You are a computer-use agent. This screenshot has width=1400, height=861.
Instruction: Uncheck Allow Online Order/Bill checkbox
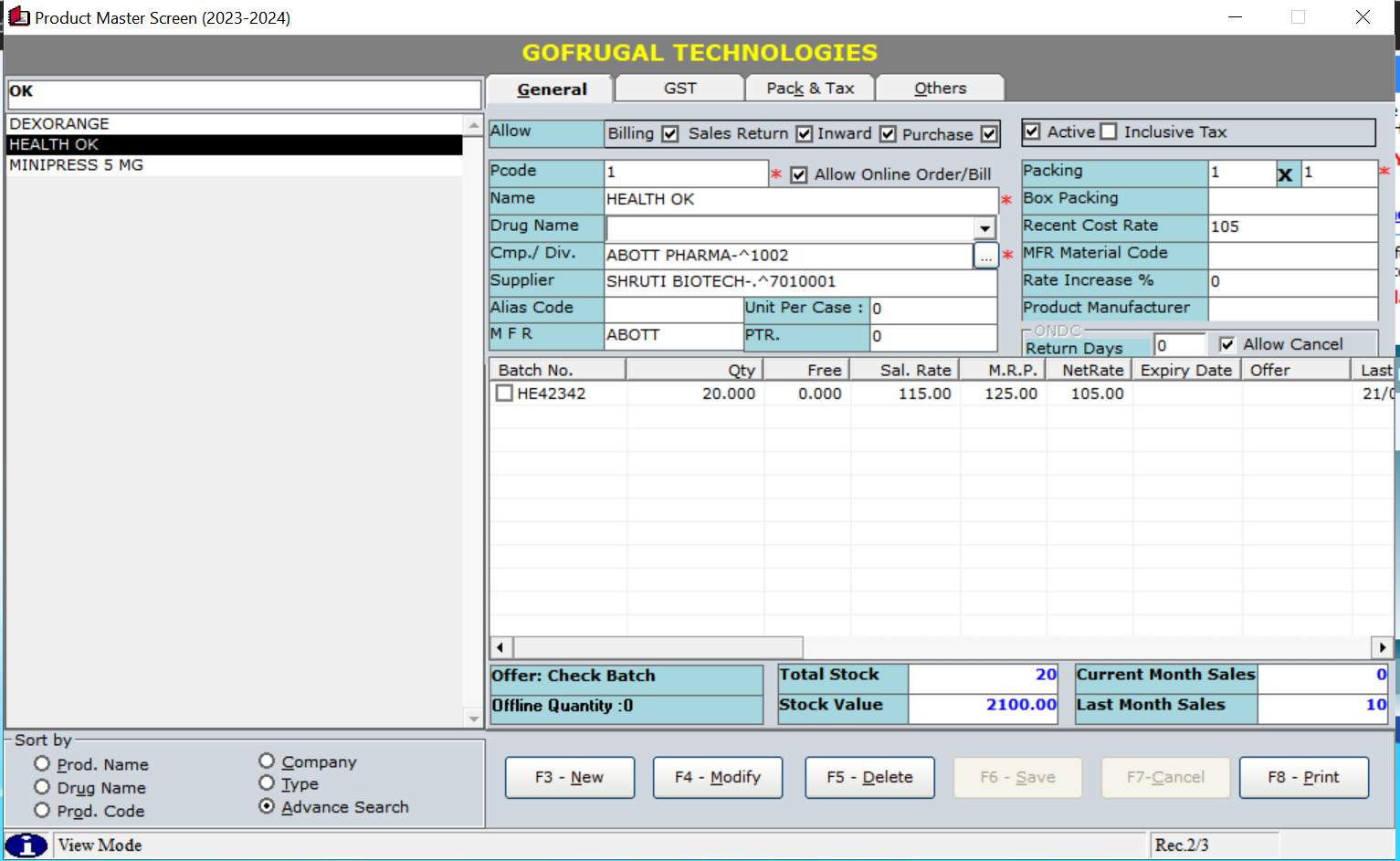[799, 174]
